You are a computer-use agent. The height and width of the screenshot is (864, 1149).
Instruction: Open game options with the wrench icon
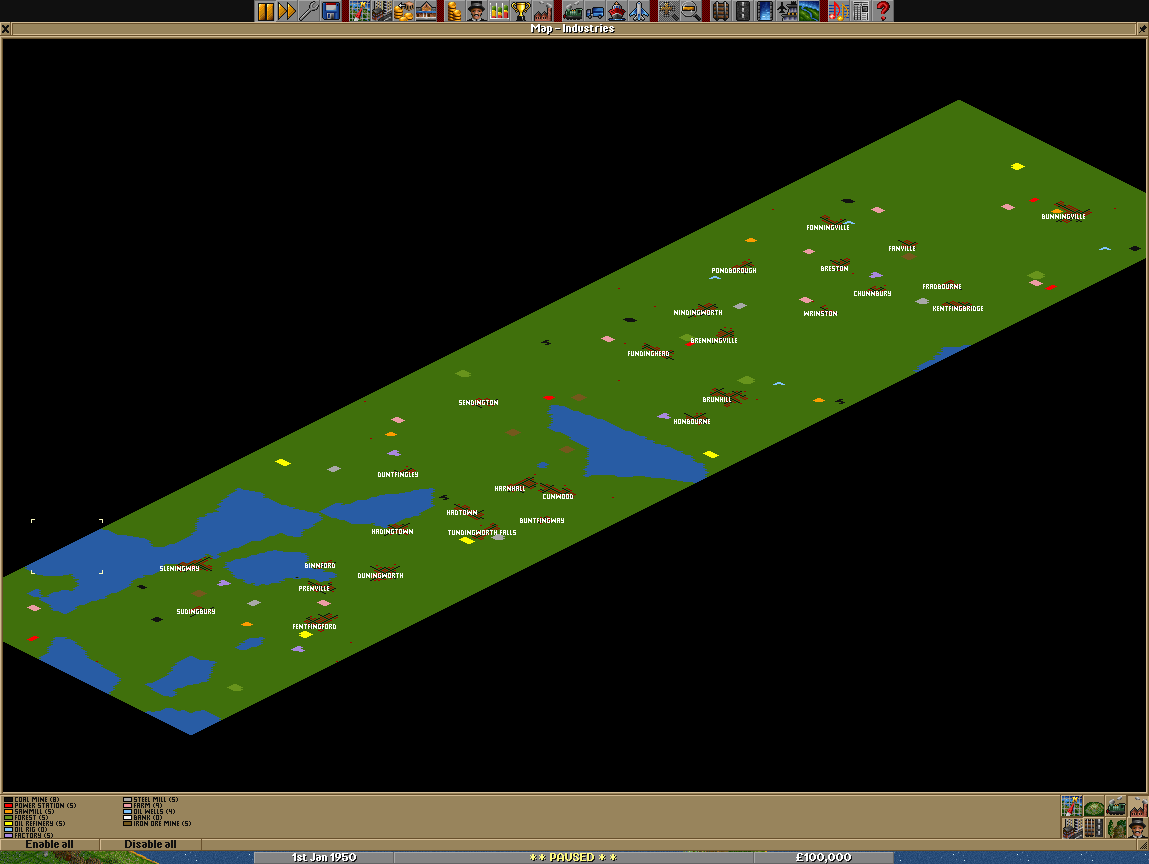click(x=309, y=11)
